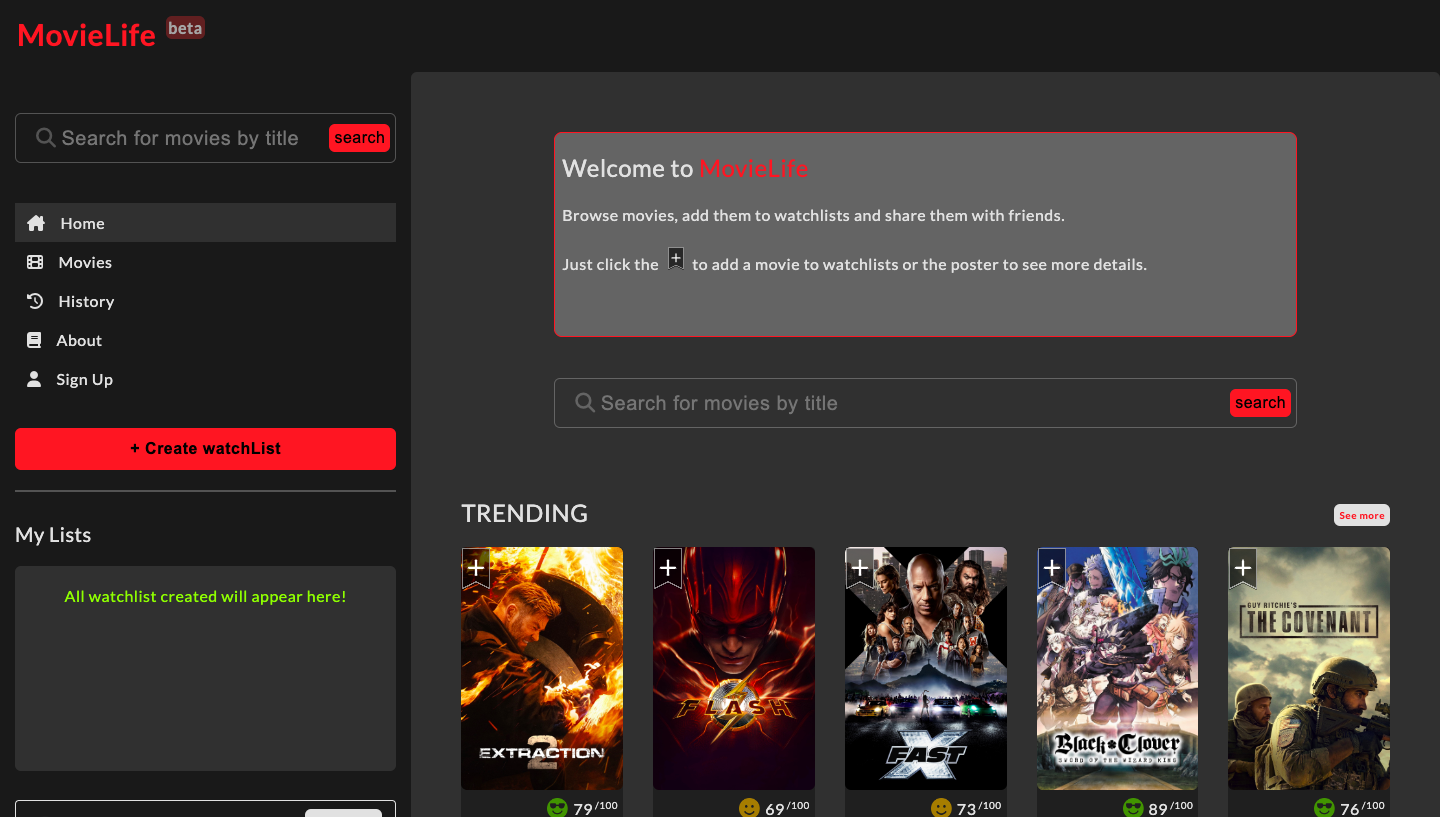Click the plus bookmark icon in welcome text
This screenshot has width=1440, height=817.
point(676,259)
